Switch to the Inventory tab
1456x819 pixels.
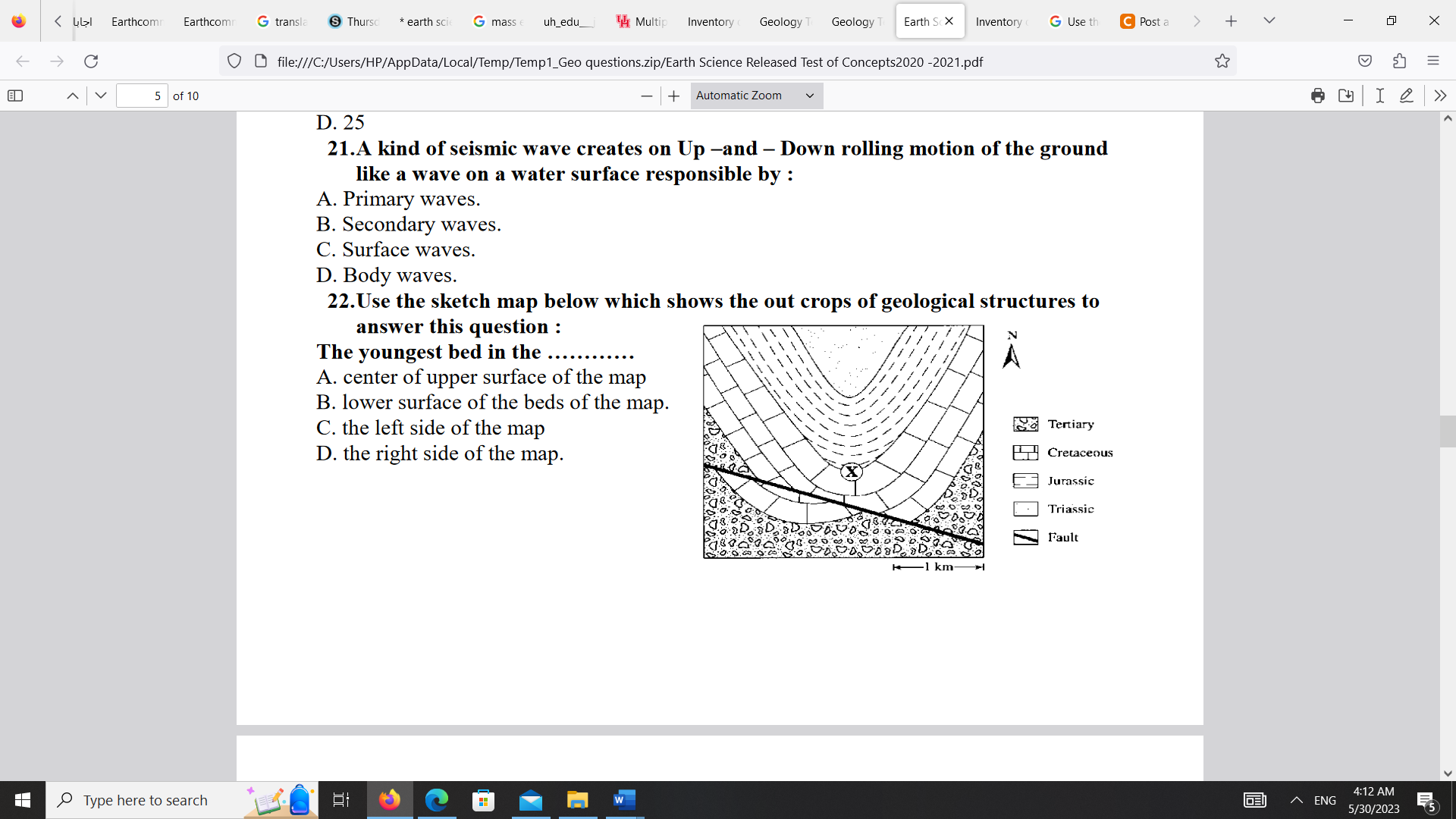tap(711, 21)
